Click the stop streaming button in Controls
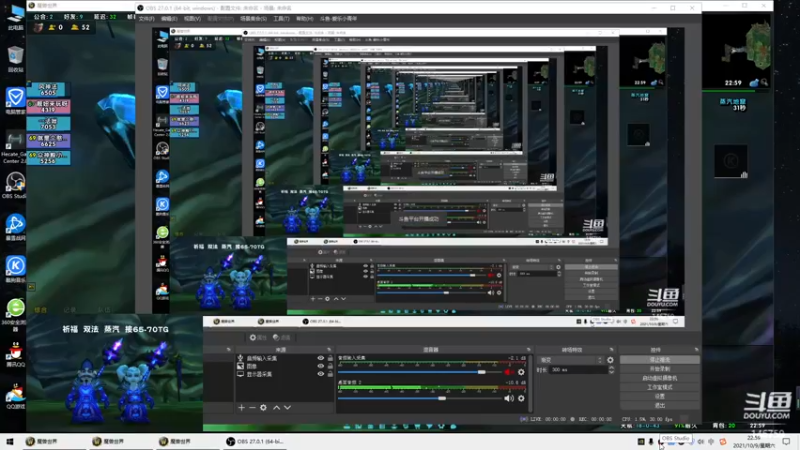 tap(660, 360)
